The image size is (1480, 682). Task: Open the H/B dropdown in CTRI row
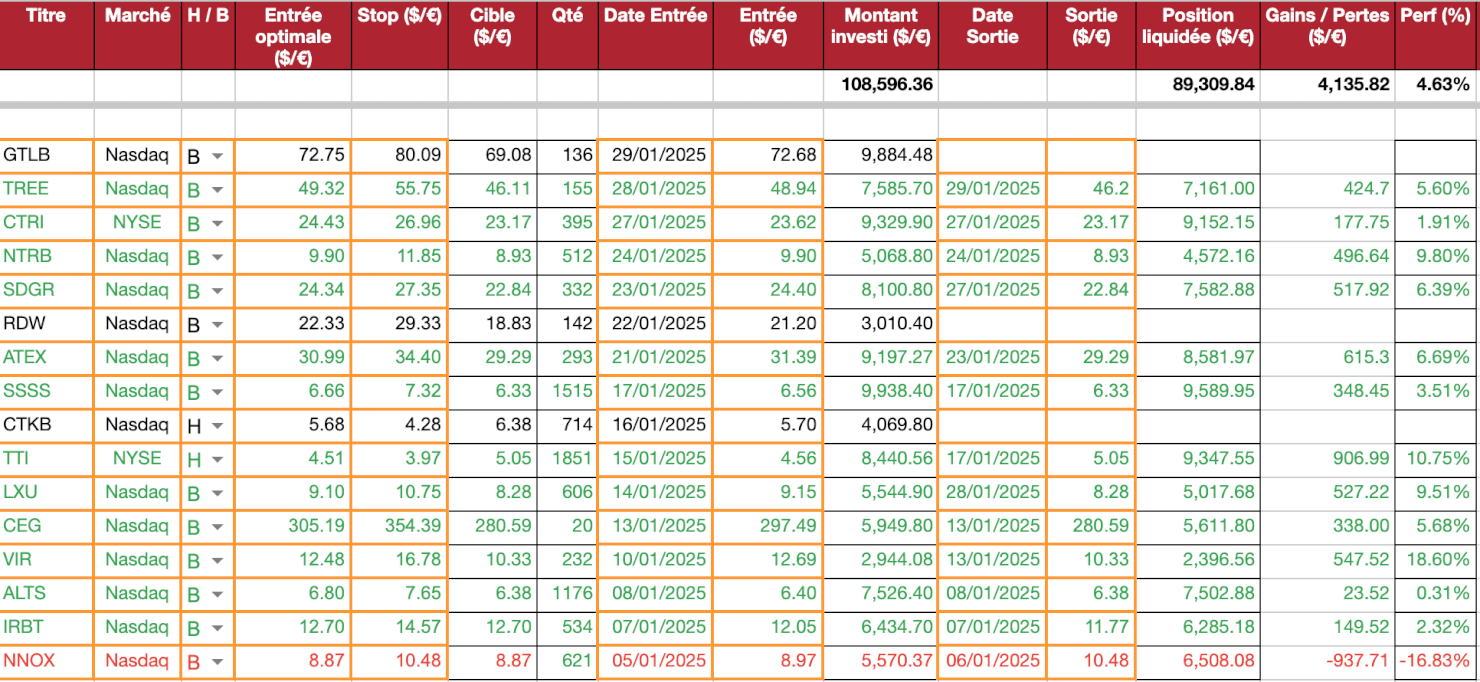pos(217,224)
